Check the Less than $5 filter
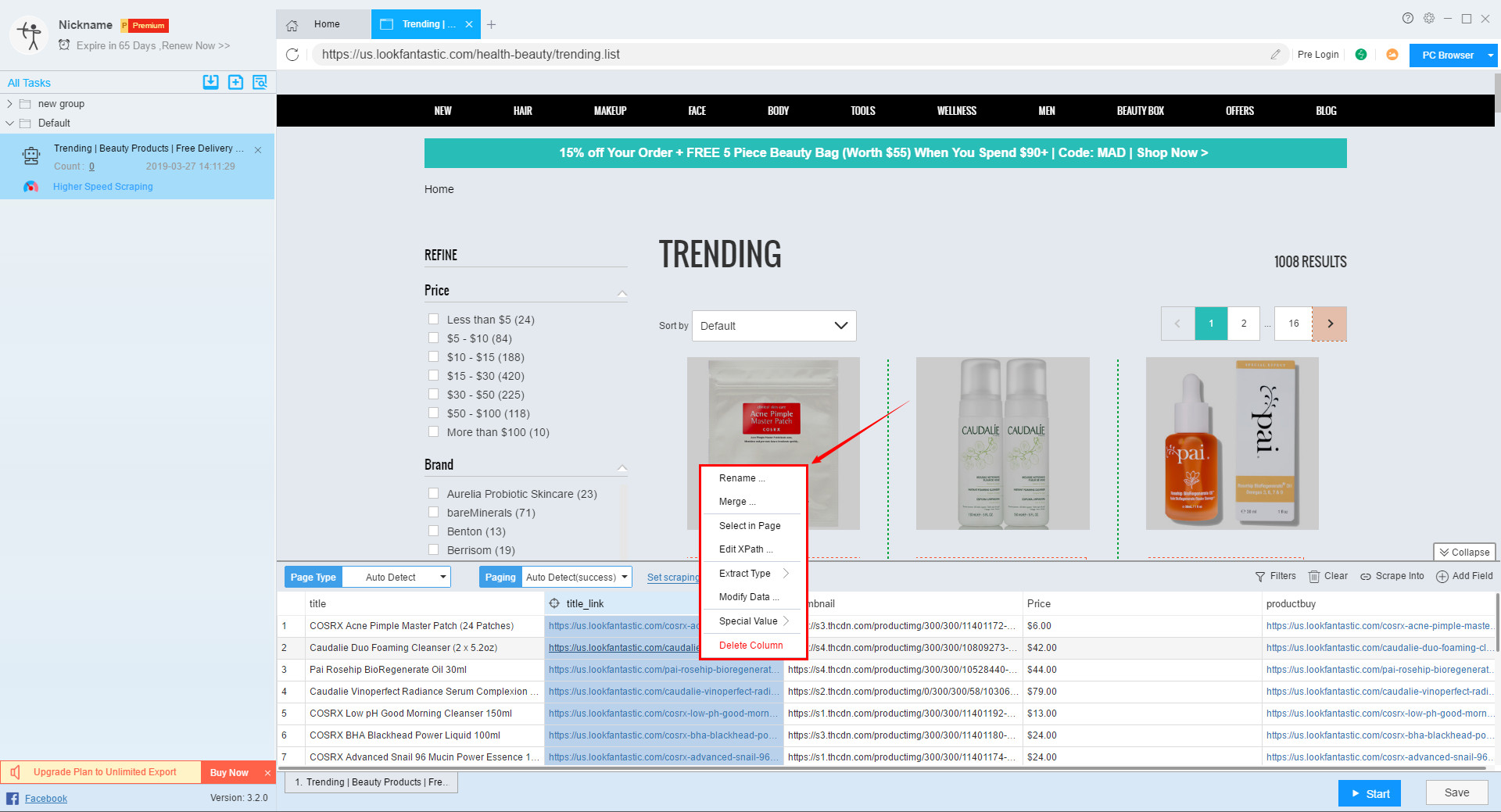The width and height of the screenshot is (1501, 812). tap(433, 319)
